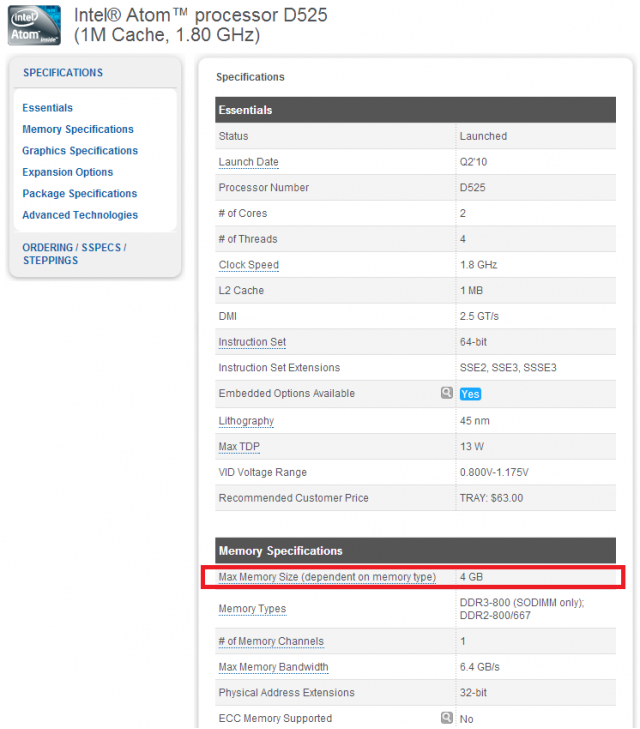Click the Launch Date definition link

(x=248, y=162)
